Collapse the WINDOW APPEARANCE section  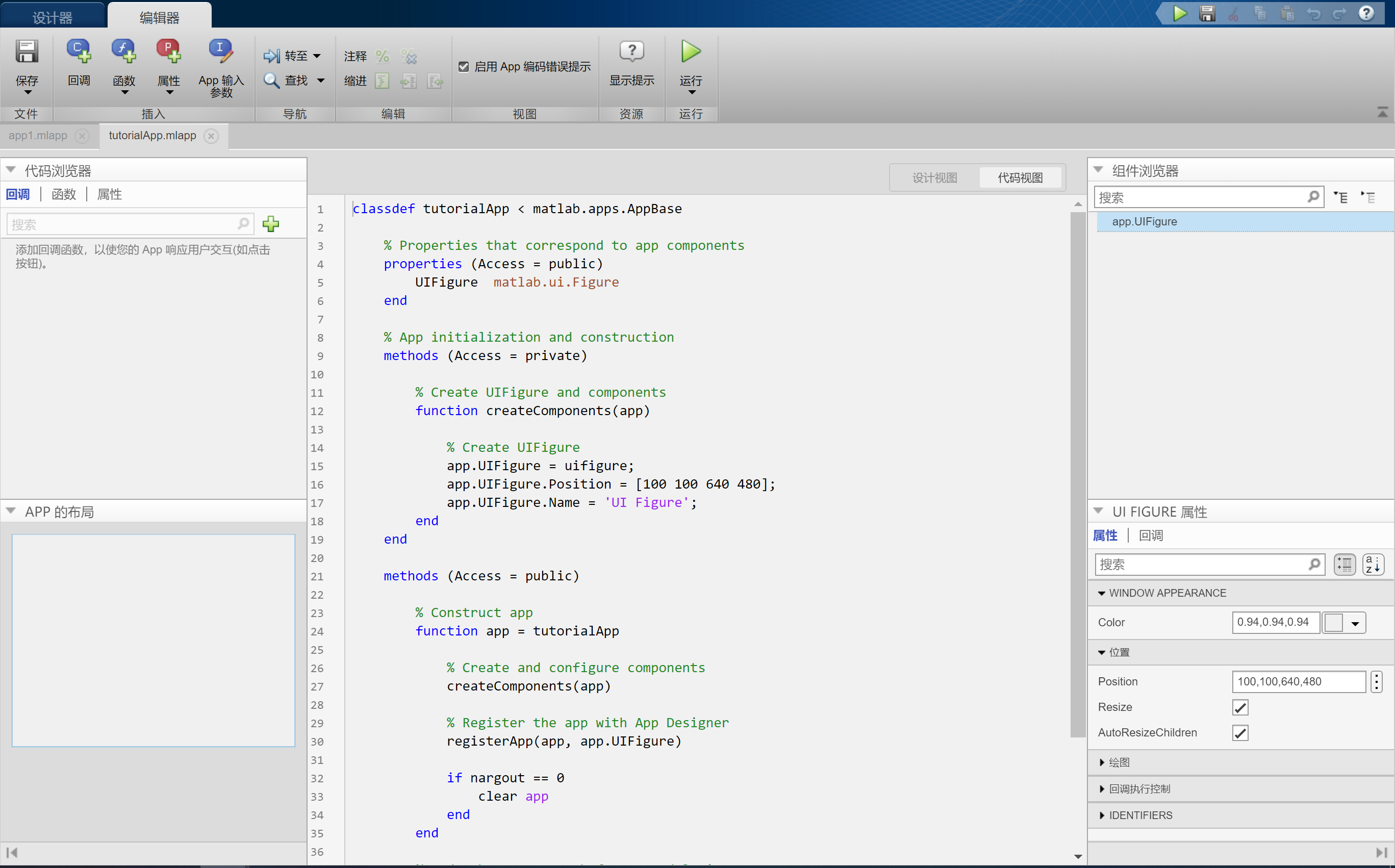click(1101, 593)
